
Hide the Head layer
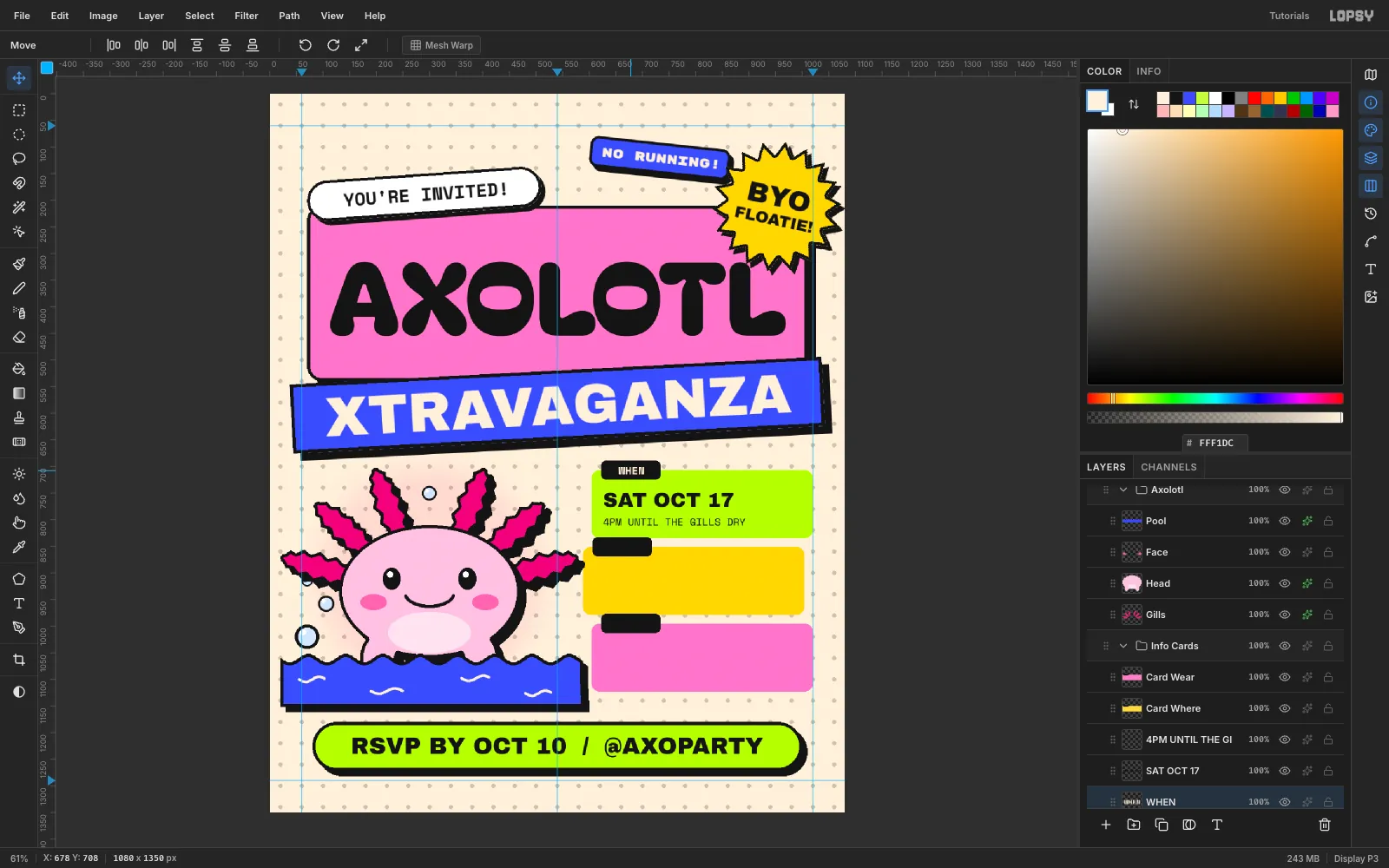[x=1285, y=583]
